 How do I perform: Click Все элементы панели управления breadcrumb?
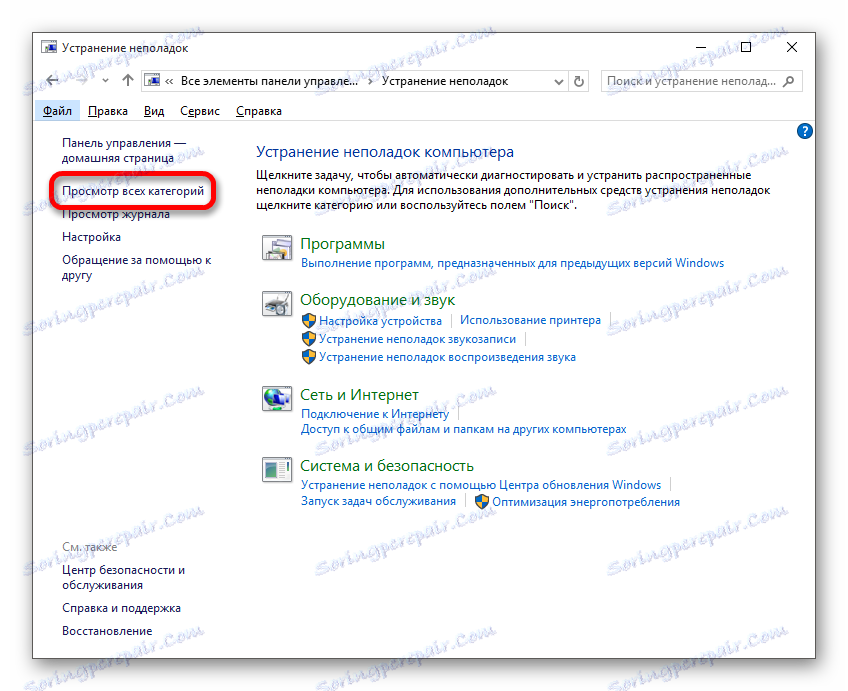(269, 81)
